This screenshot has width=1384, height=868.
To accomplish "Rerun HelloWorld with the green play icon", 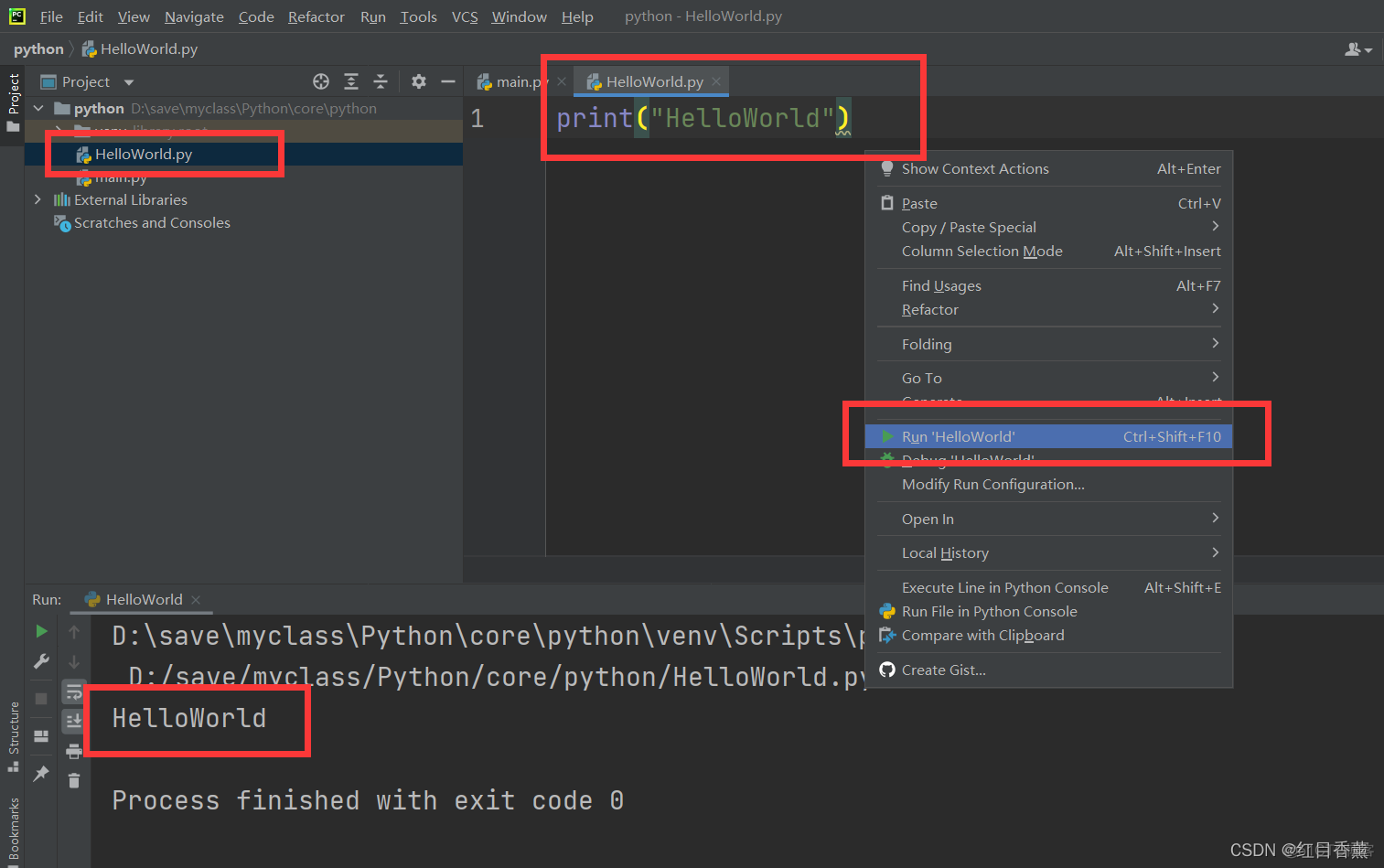I will [x=41, y=631].
